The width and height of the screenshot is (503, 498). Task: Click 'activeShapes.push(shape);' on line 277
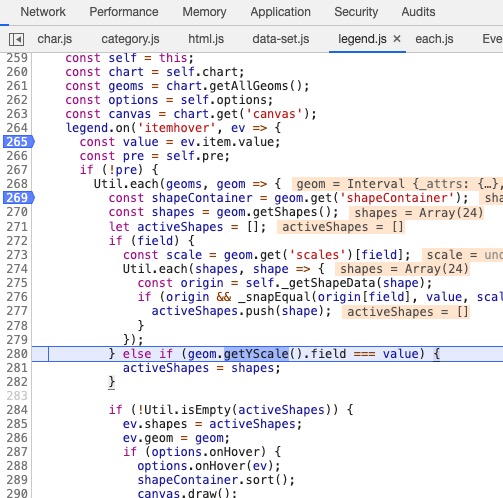point(241,311)
